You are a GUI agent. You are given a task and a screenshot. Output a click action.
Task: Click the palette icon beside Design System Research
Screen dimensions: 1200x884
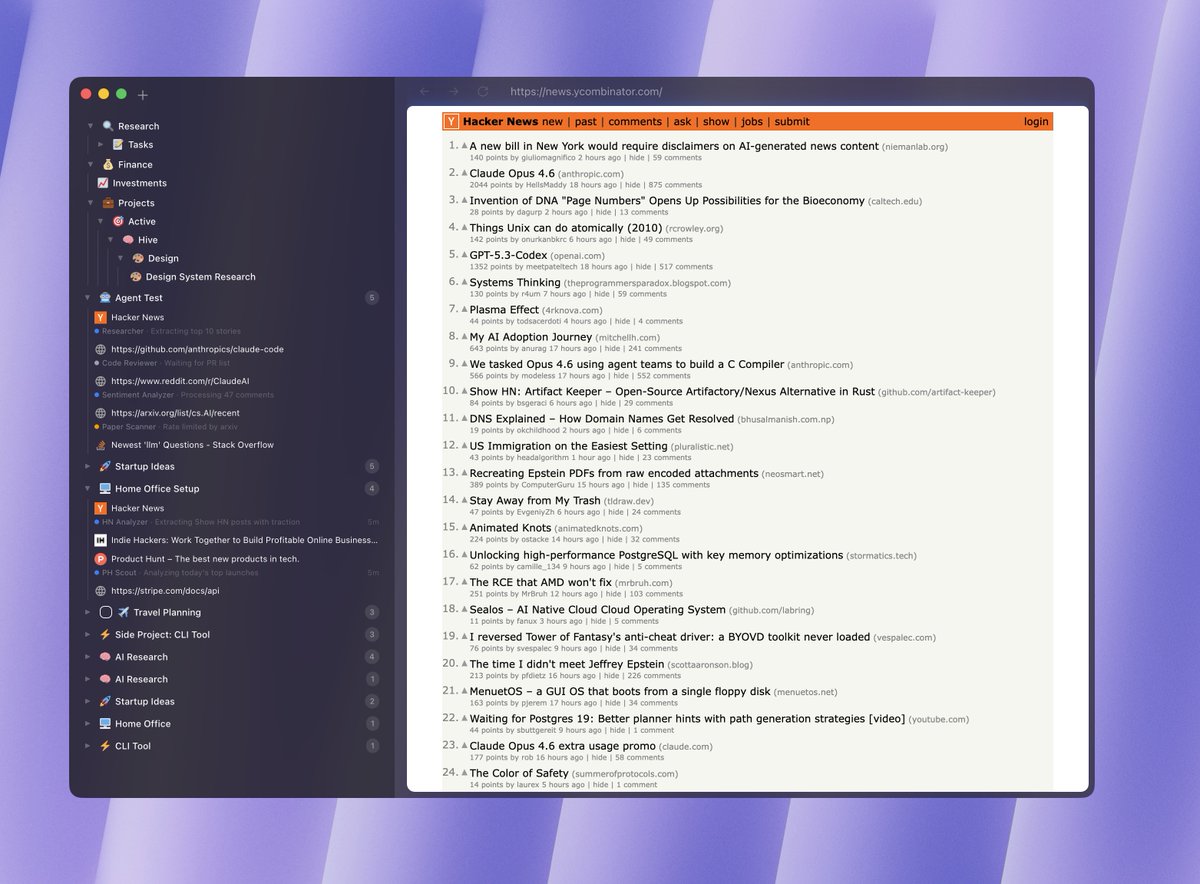[136, 277]
